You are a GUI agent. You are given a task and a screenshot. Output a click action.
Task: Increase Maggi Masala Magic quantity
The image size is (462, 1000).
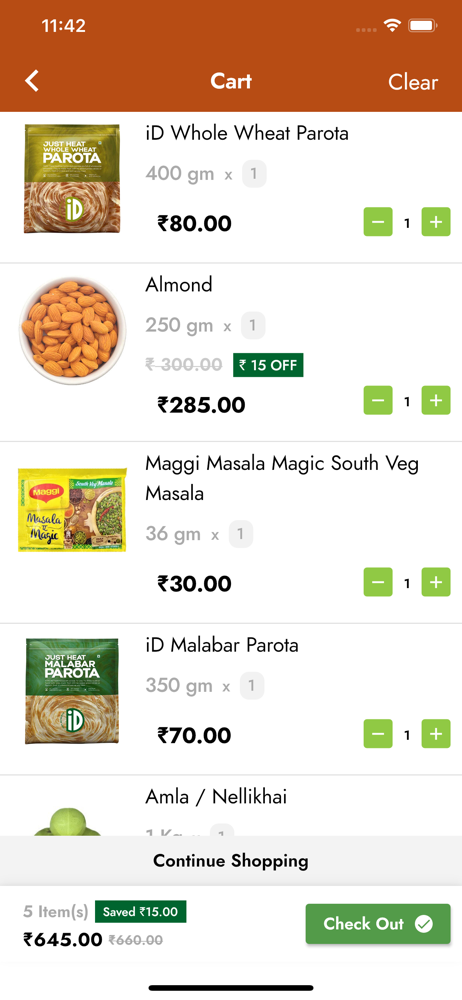(x=436, y=582)
